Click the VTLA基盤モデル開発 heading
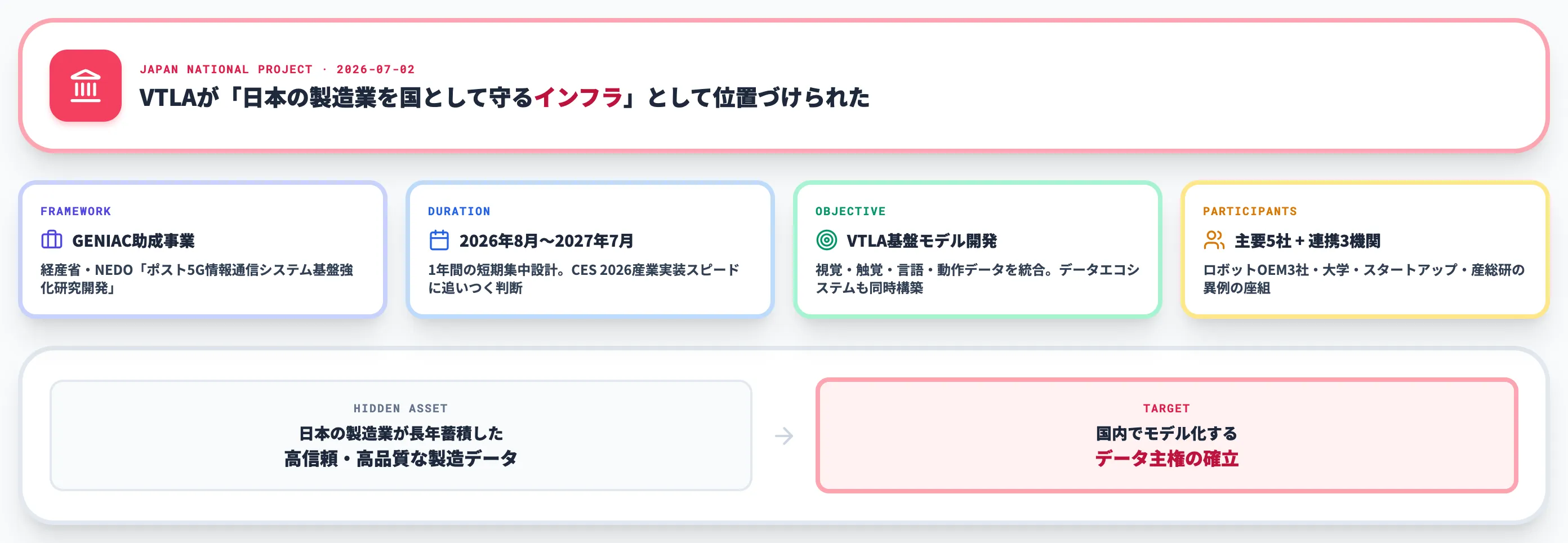Viewport: 1568px width, 543px height. (921, 241)
